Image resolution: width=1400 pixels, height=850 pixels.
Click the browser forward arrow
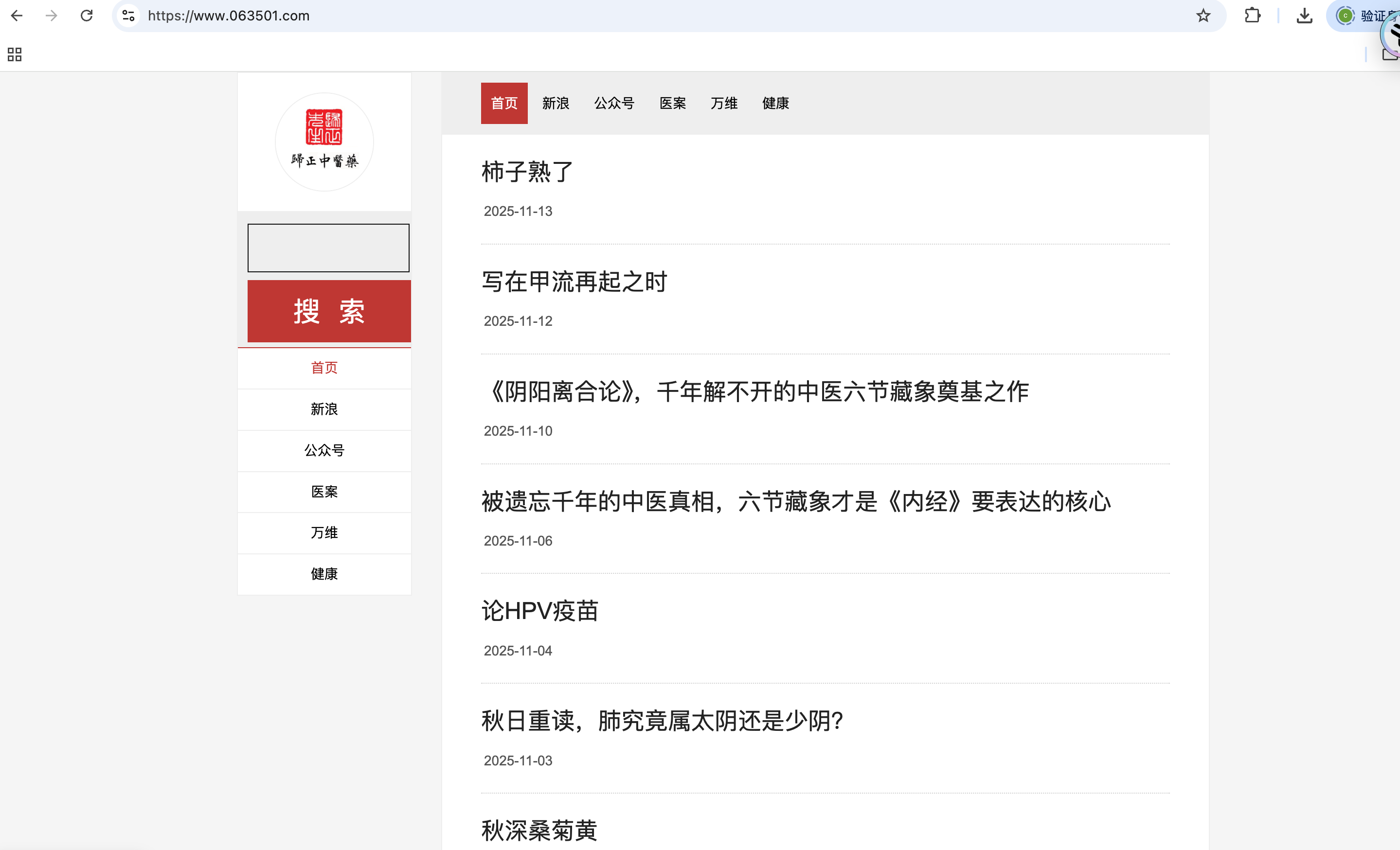point(51,16)
